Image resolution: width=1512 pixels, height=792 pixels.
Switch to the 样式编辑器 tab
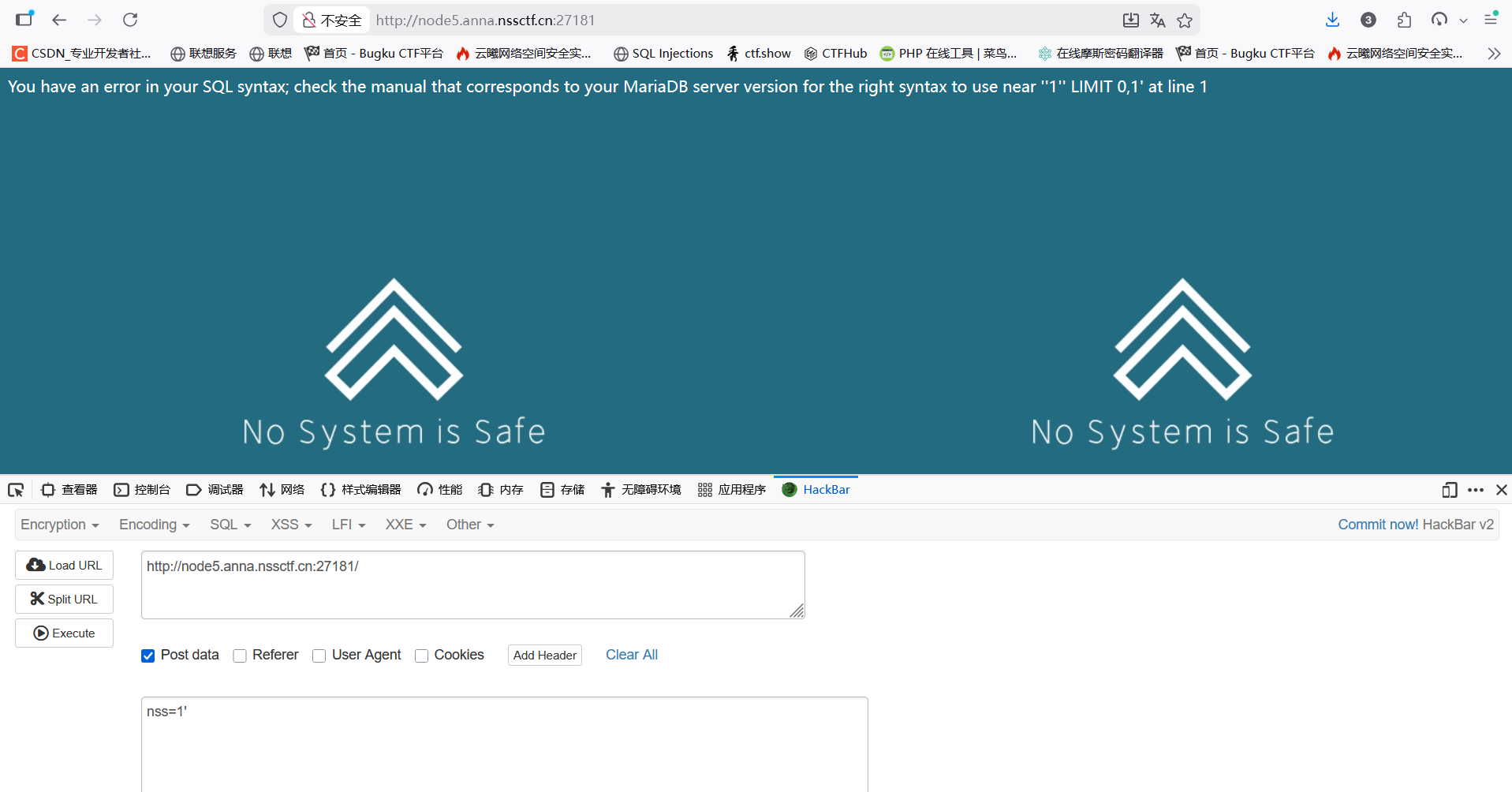360,490
